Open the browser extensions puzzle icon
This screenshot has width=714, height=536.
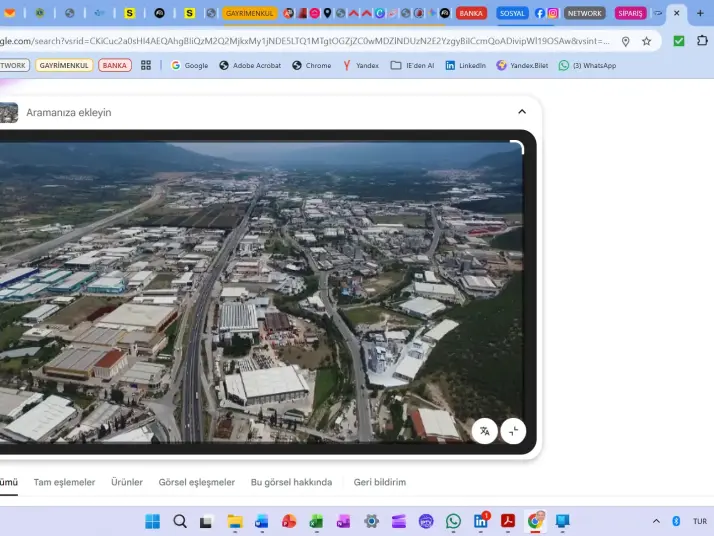tap(703, 41)
